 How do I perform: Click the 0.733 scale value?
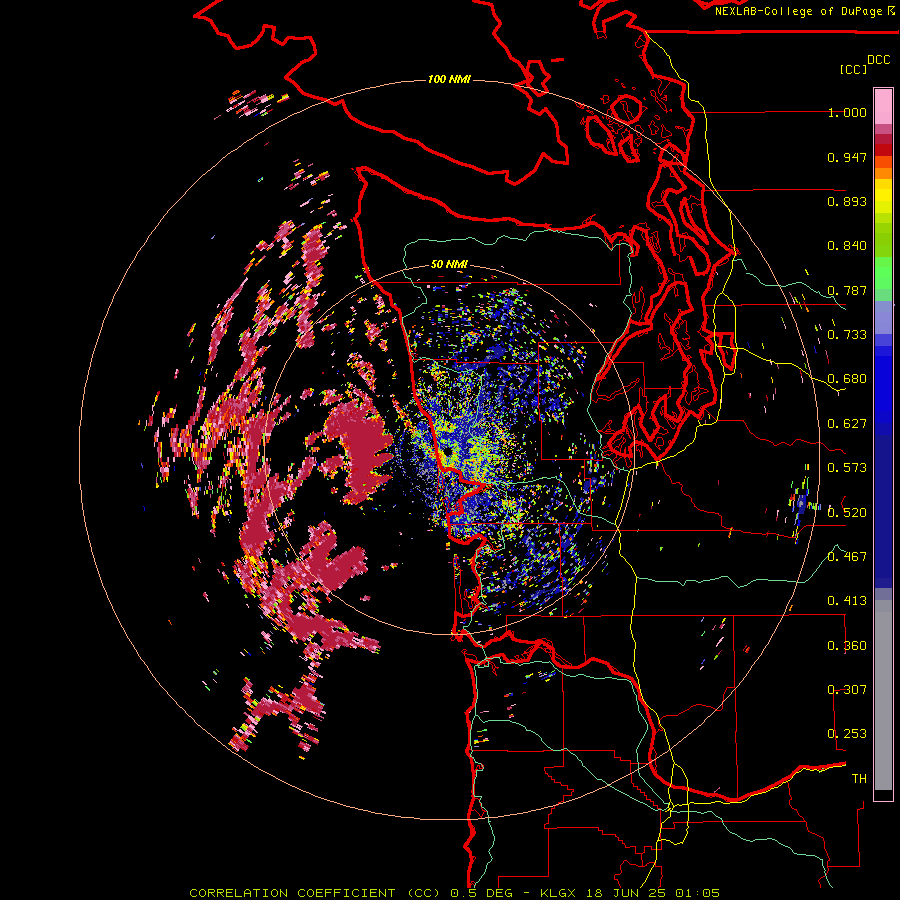click(x=847, y=335)
